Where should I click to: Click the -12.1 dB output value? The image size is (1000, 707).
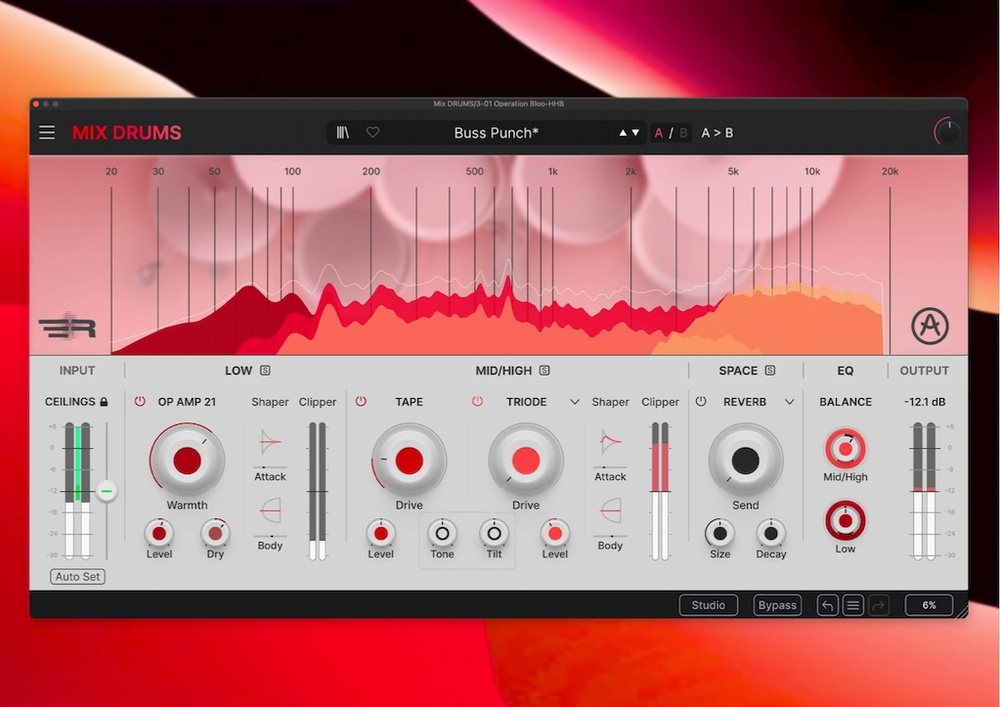click(925, 402)
